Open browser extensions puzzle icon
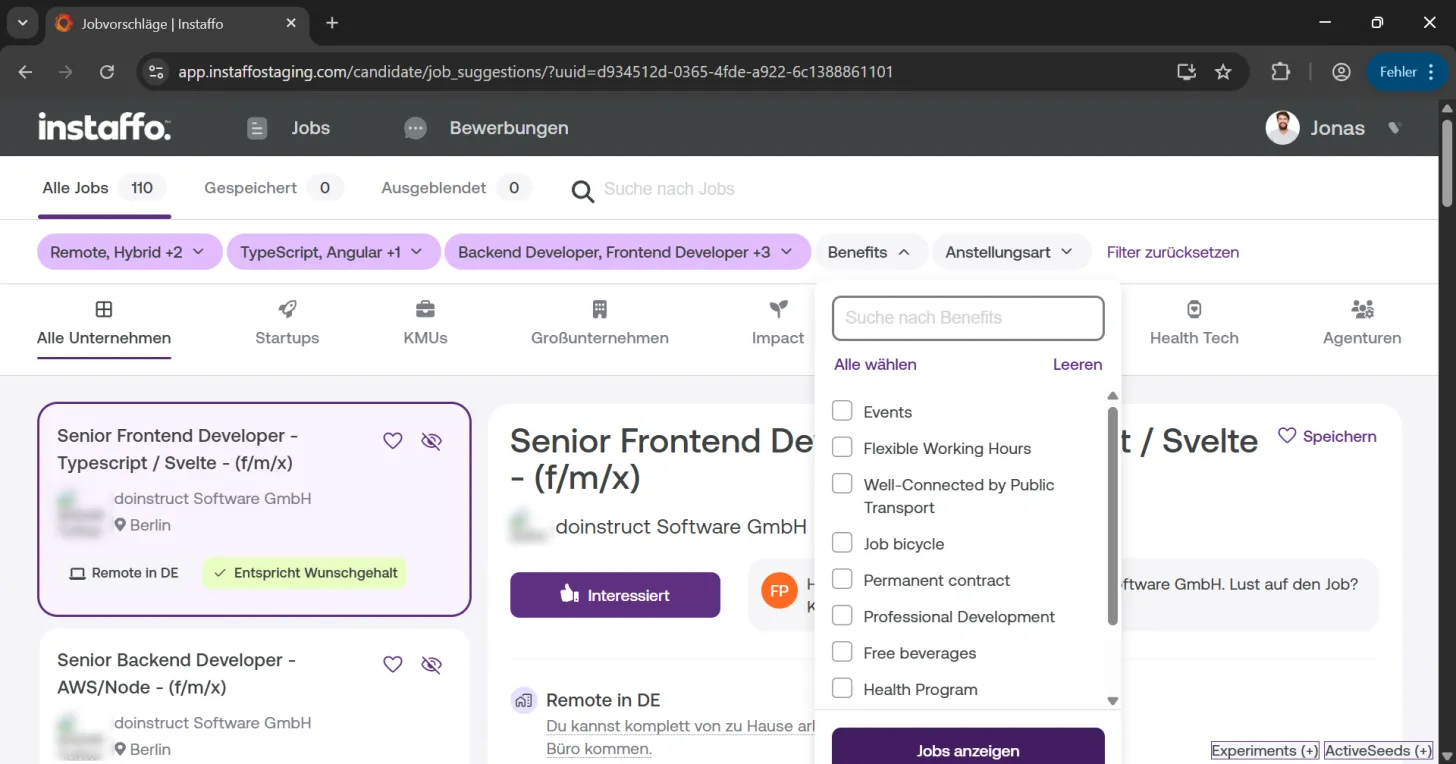Screen dimensions: 1456x764 pos(1281,72)
